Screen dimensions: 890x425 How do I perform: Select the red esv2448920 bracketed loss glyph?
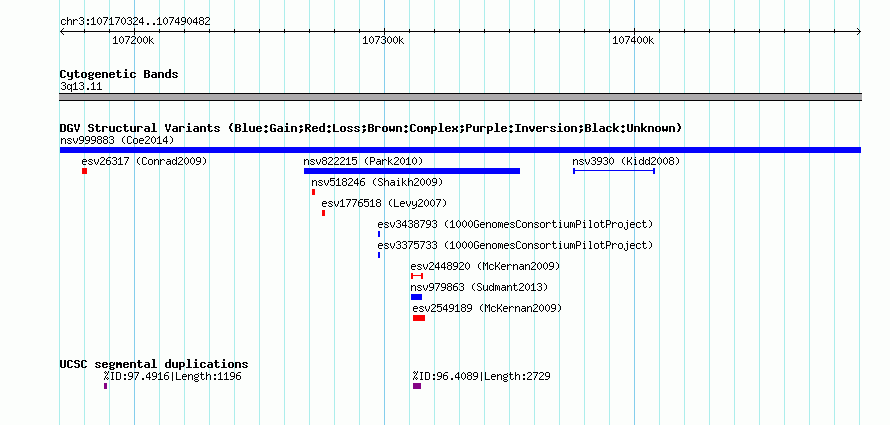tap(417, 276)
